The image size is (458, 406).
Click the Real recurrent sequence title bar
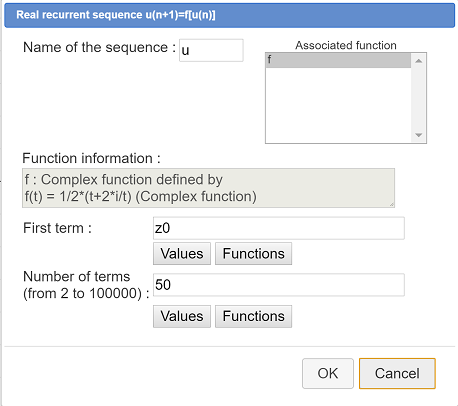pyautogui.click(x=229, y=15)
